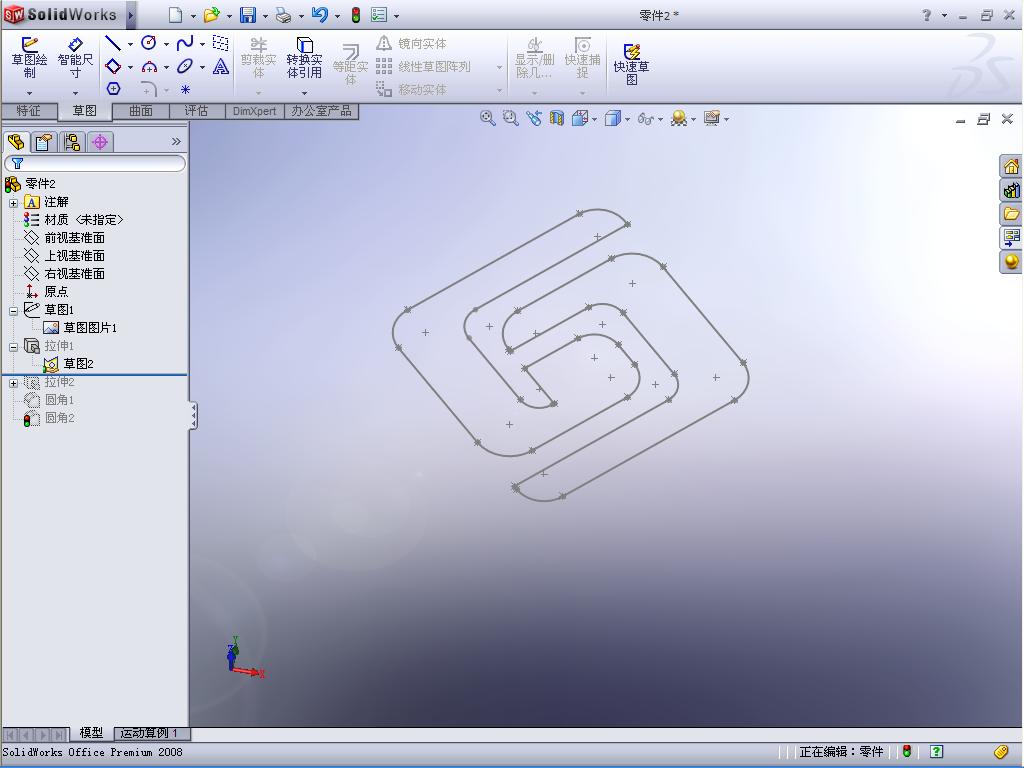1024x768 pixels.
Task: Collapse the 草图1 tree node
Action: click(x=13, y=311)
